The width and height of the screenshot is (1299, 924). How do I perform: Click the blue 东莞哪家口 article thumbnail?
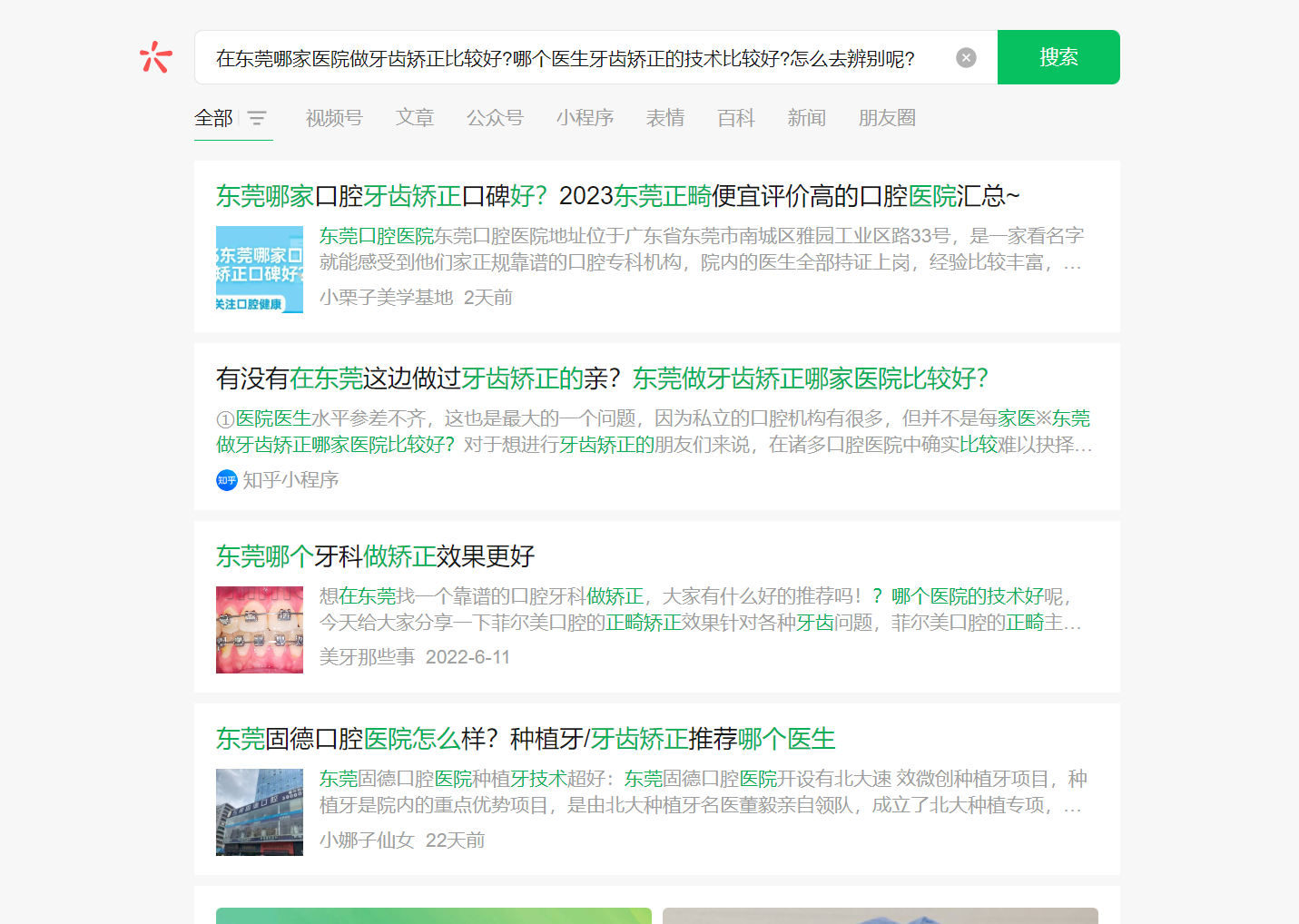click(260, 270)
